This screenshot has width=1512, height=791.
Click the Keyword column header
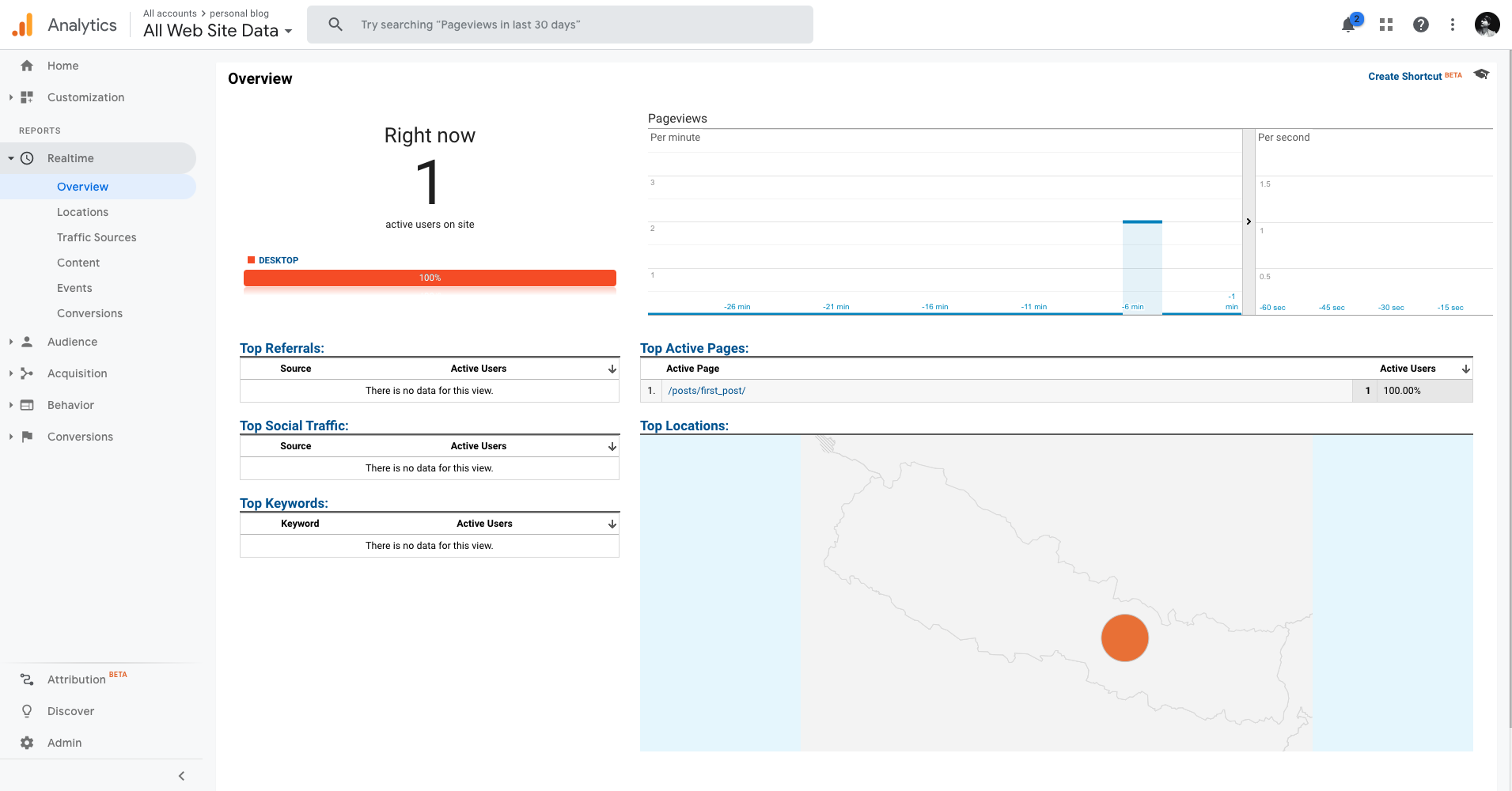pyautogui.click(x=300, y=524)
